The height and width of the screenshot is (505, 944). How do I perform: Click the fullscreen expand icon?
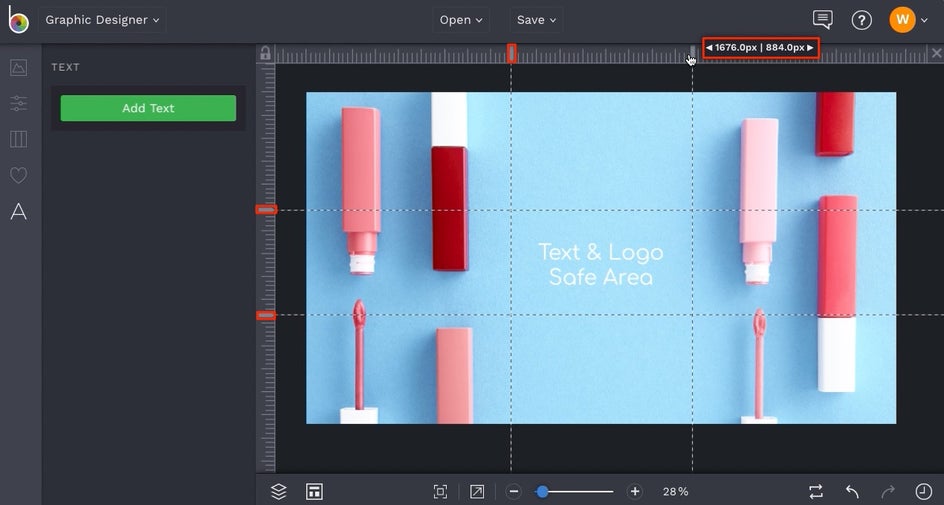pos(477,492)
